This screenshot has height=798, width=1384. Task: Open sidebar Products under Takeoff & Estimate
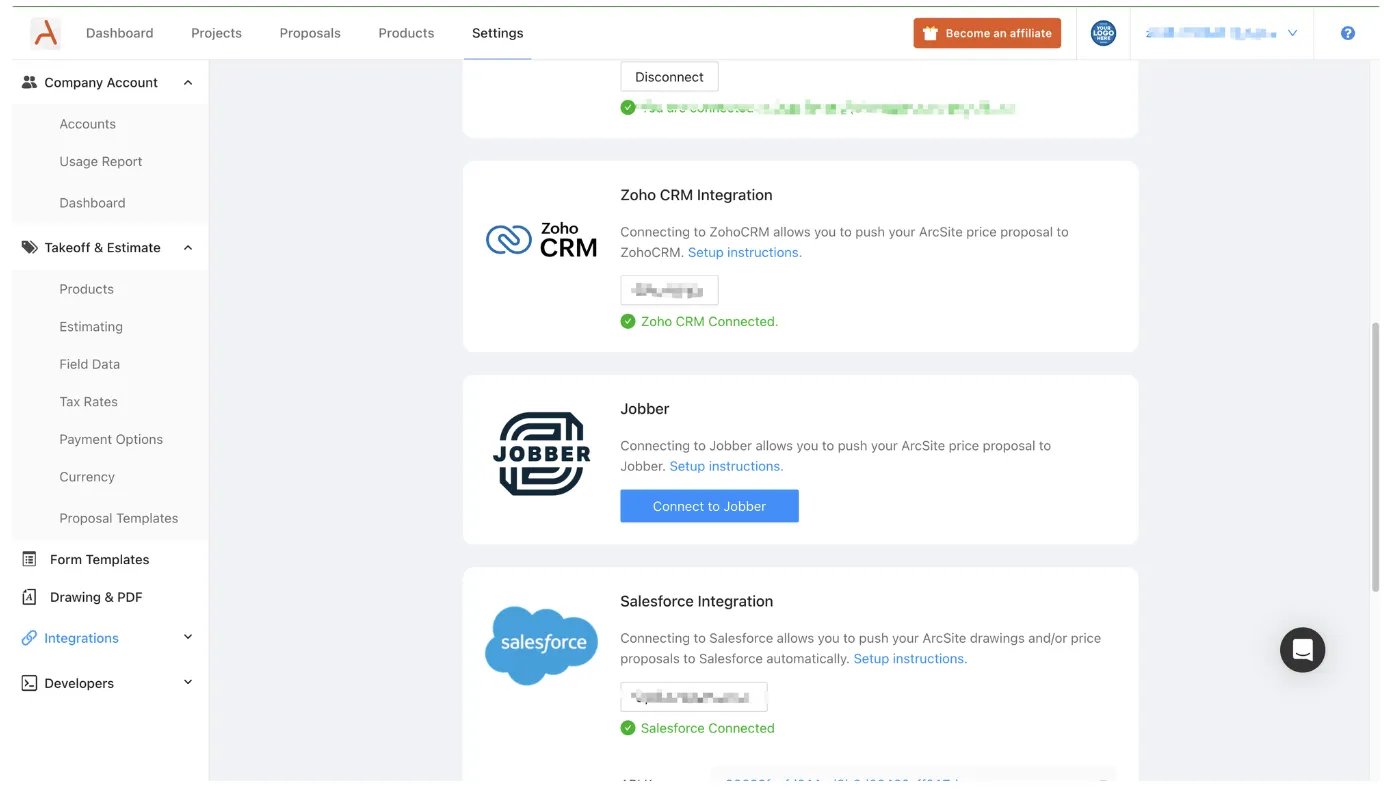[87, 289]
